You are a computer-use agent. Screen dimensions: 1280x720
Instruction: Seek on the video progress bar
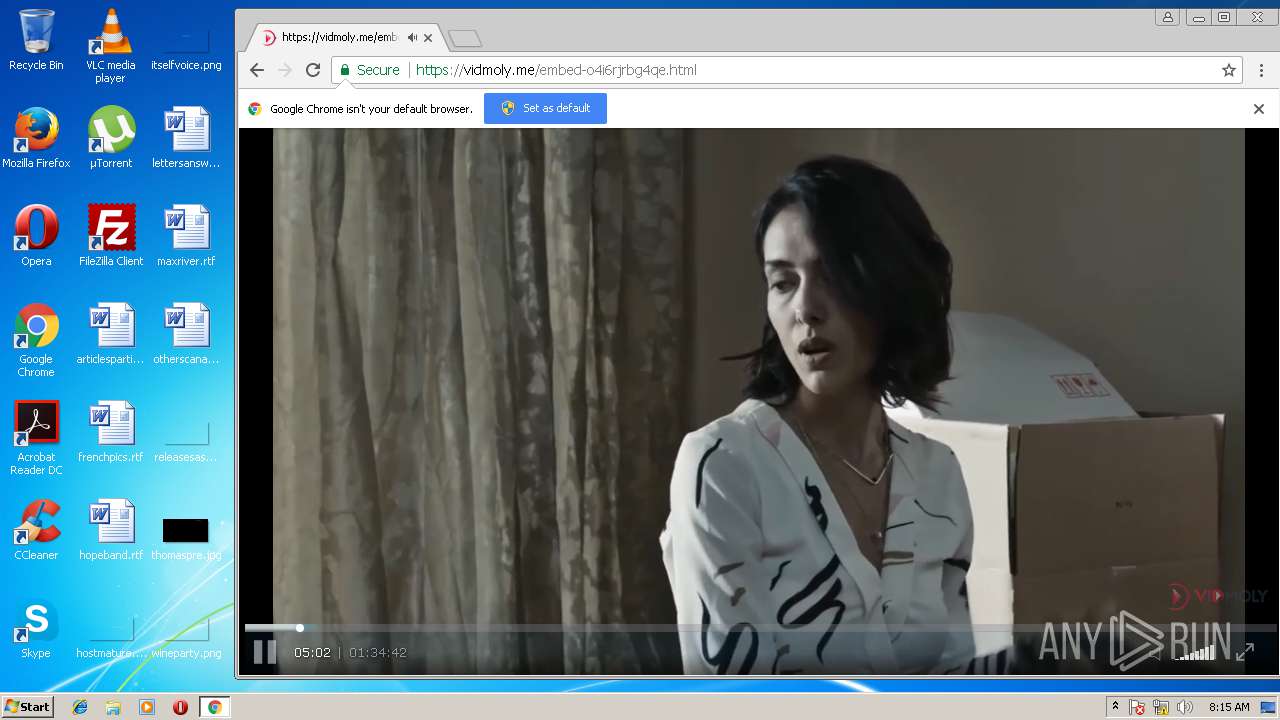click(x=760, y=628)
